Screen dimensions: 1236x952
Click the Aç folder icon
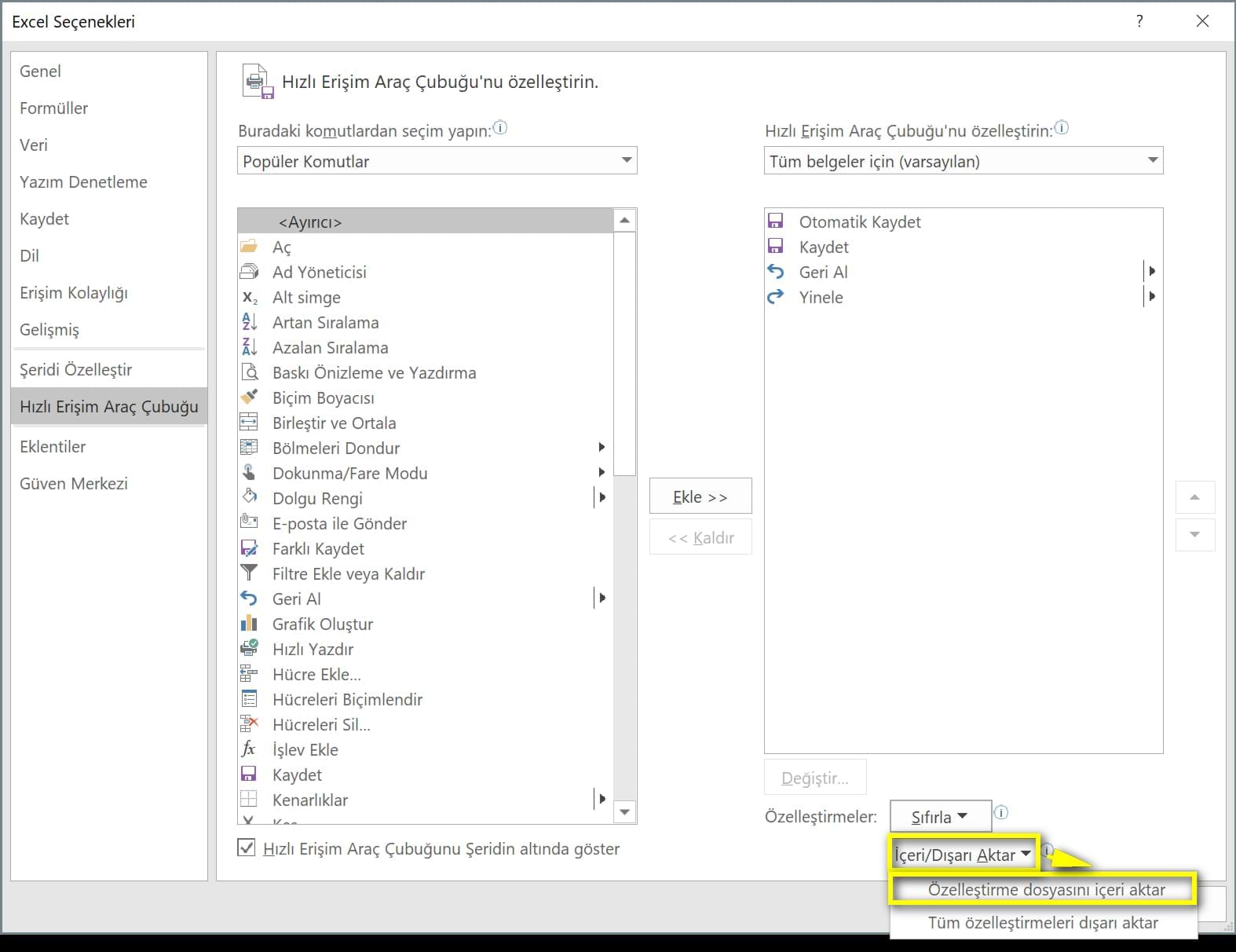click(249, 247)
